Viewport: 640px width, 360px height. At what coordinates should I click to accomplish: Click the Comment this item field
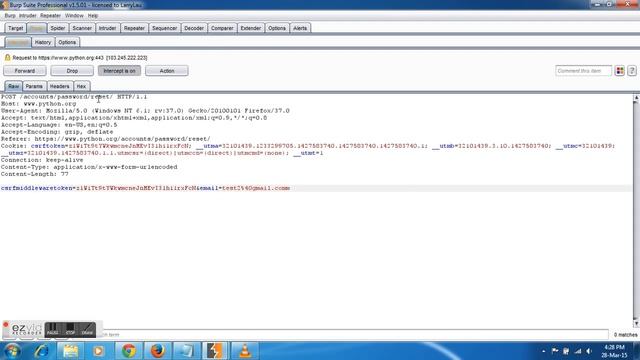pyautogui.click(x=583, y=71)
